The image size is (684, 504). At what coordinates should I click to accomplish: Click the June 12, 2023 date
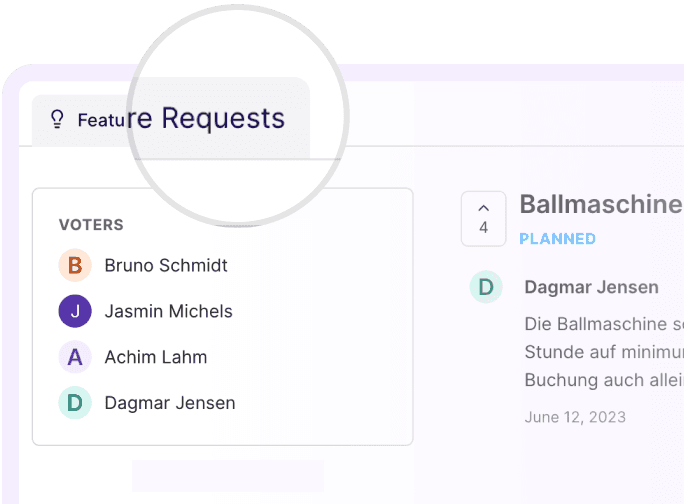pos(575,416)
